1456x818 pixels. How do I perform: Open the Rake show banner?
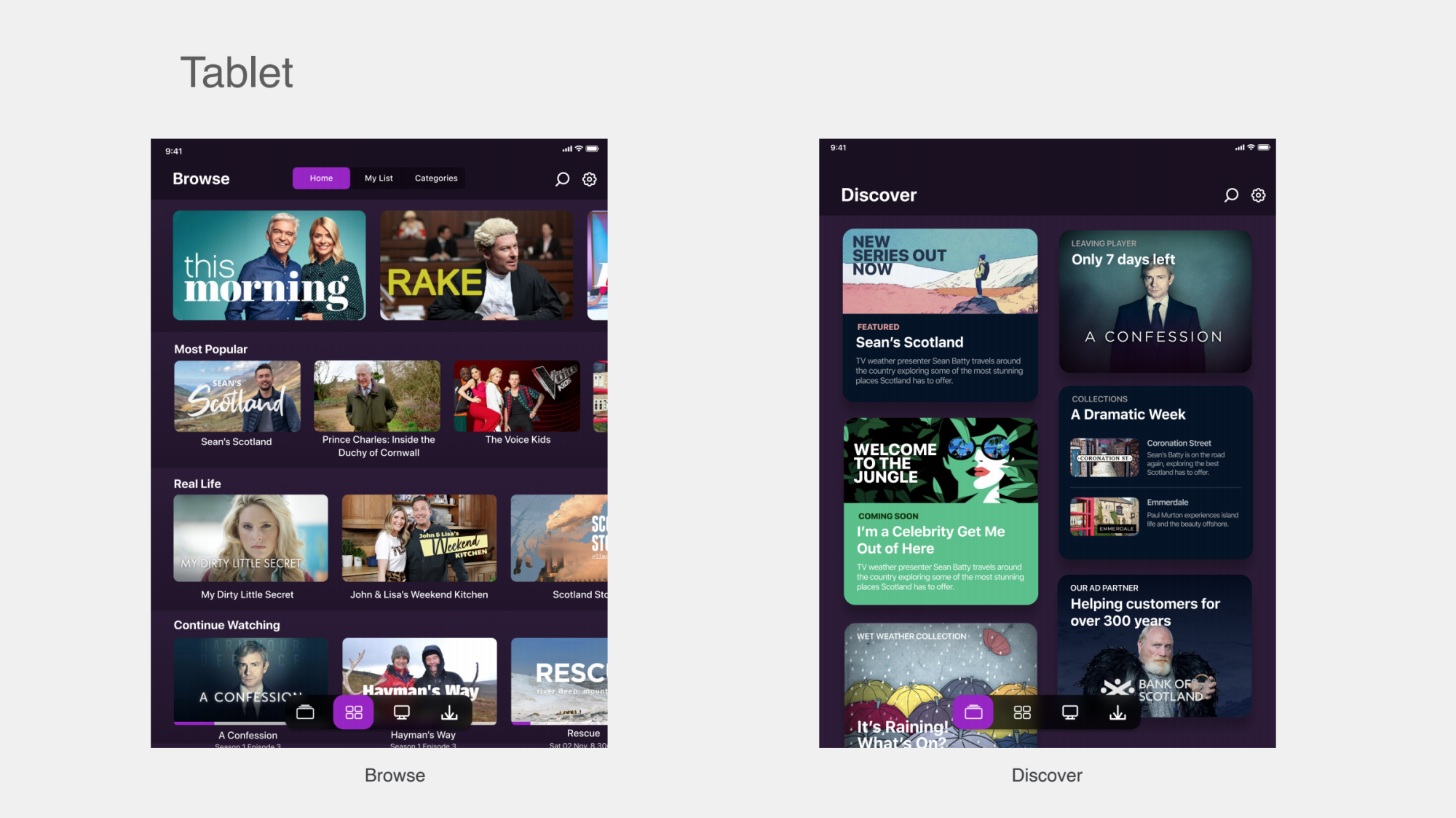[x=476, y=266]
